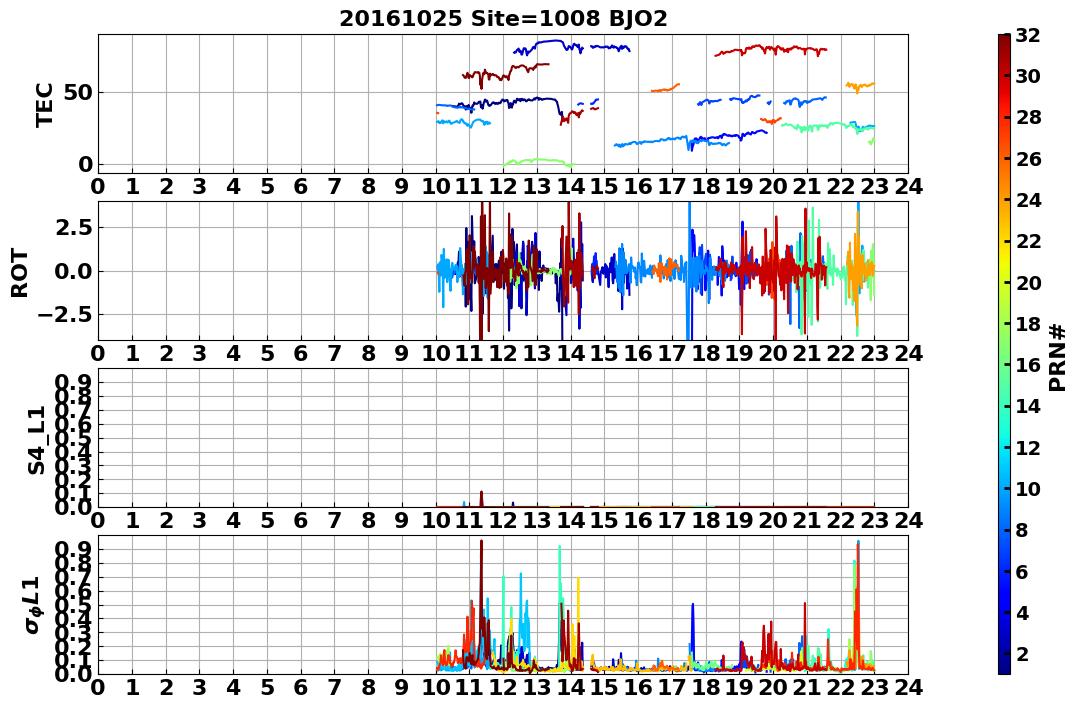Select the 0.0 tick on ROT y-axis
Viewport: 1077px width, 709px height.
tap(74, 271)
